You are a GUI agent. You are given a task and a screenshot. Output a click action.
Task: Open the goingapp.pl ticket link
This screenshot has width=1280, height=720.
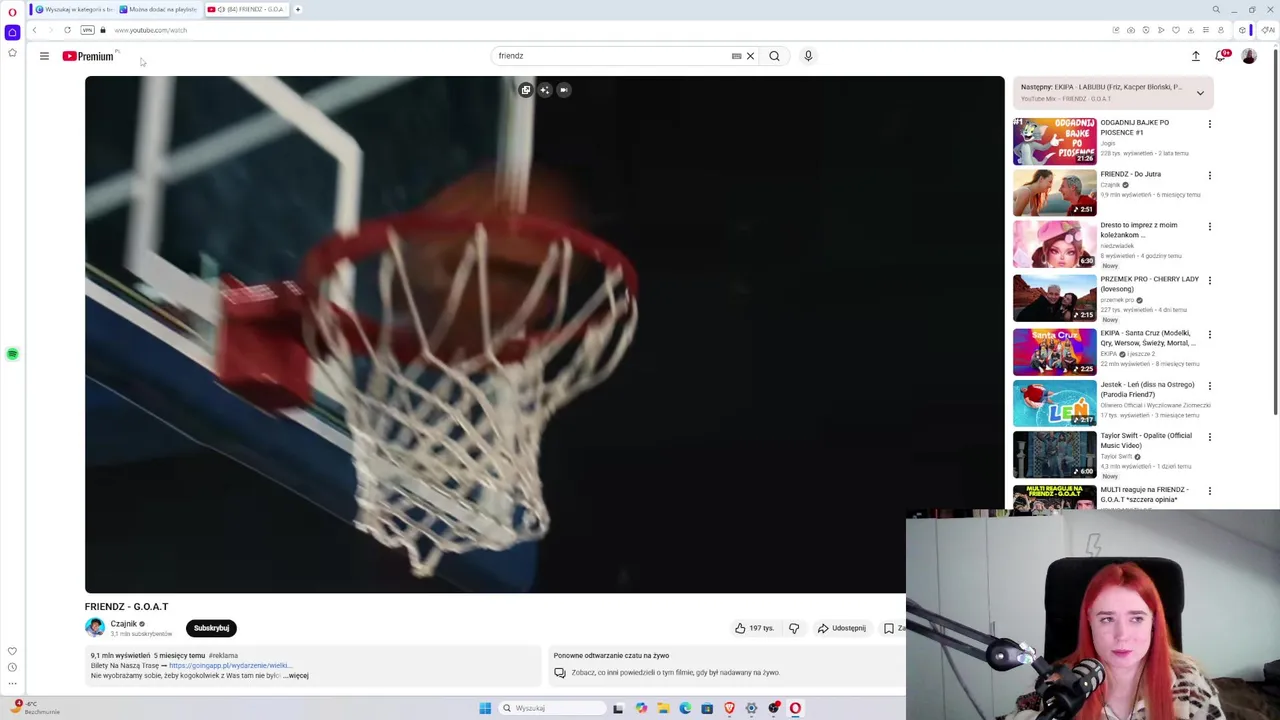(230, 666)
